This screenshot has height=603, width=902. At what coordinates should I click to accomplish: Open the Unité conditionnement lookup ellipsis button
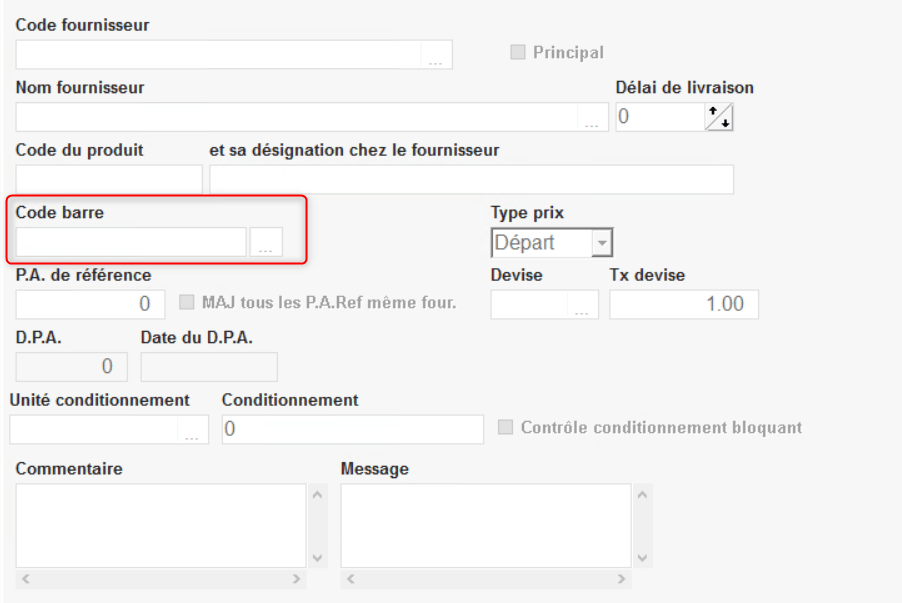pyautogui.click(x=192, y=430)
